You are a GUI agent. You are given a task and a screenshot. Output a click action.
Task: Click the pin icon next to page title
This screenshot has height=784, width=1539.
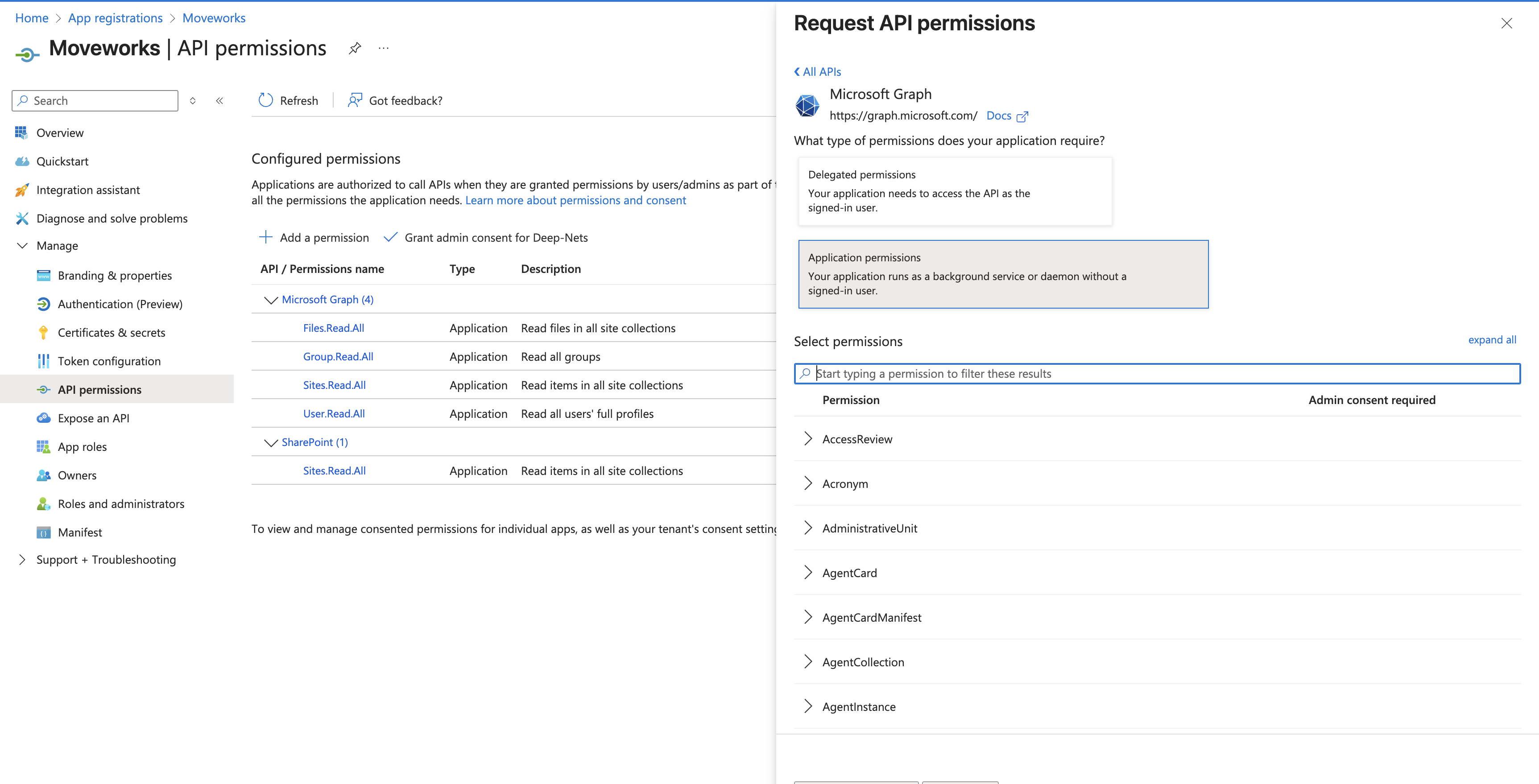click(355, 48)
